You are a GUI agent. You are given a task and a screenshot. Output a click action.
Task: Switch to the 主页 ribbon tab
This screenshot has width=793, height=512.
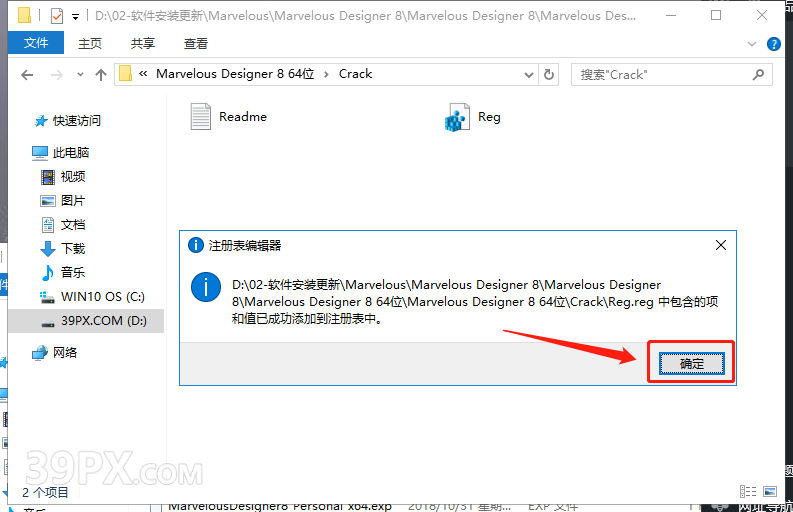pos(90,44)
